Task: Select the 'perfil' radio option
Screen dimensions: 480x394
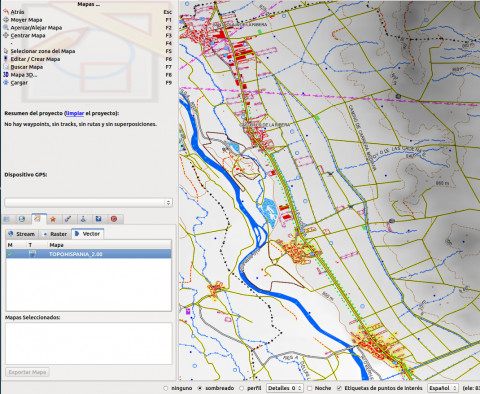Action: (241, 388)
